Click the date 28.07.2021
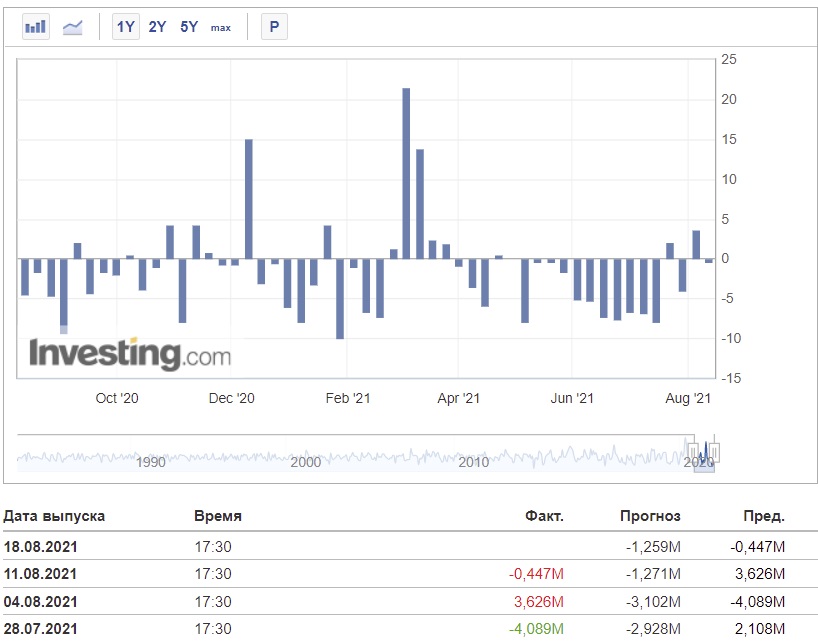 [40, 629]
